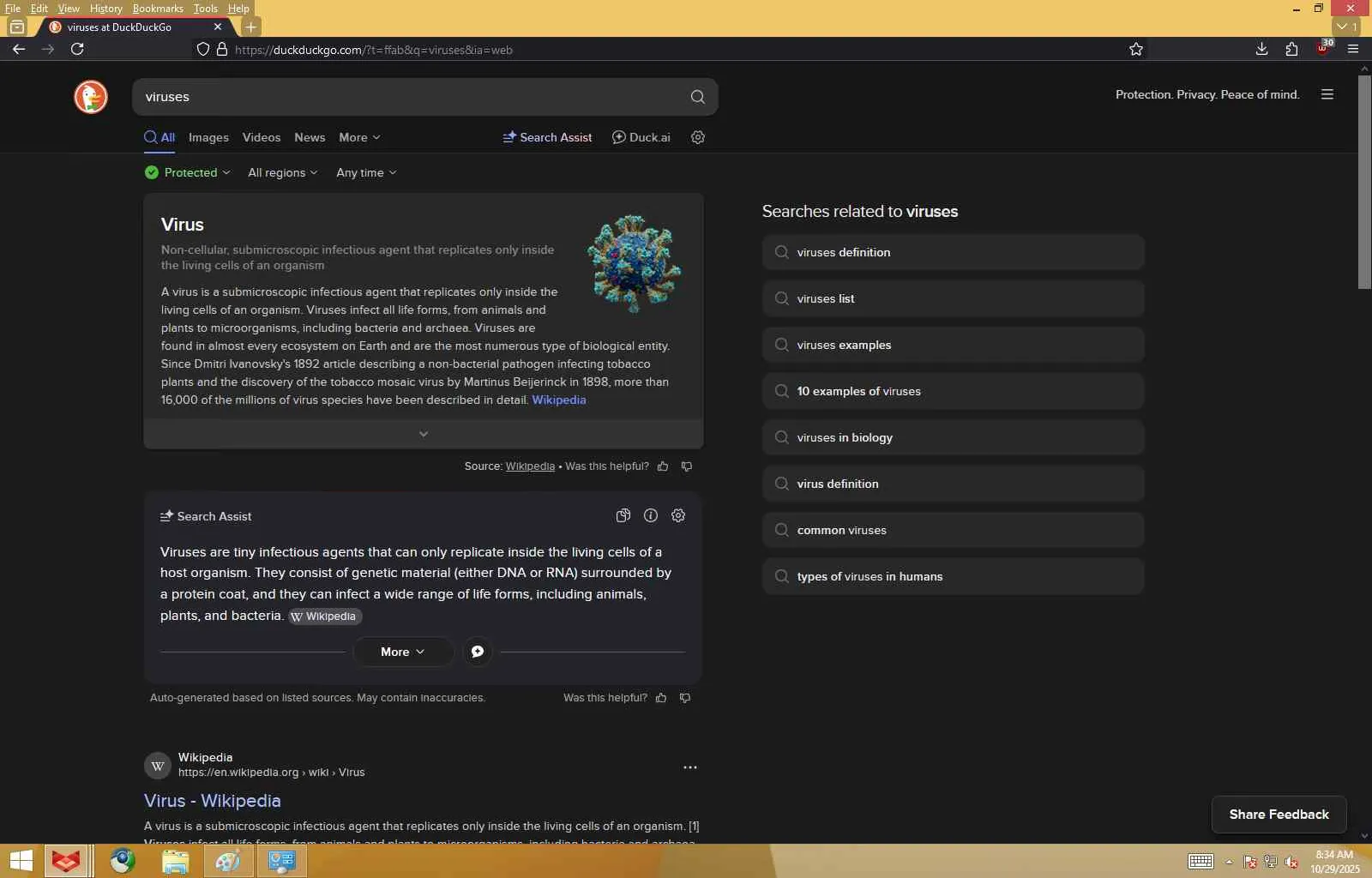Bookmark this page with the star icon
Screen dimensions: 1372x878
(1136, 49)
